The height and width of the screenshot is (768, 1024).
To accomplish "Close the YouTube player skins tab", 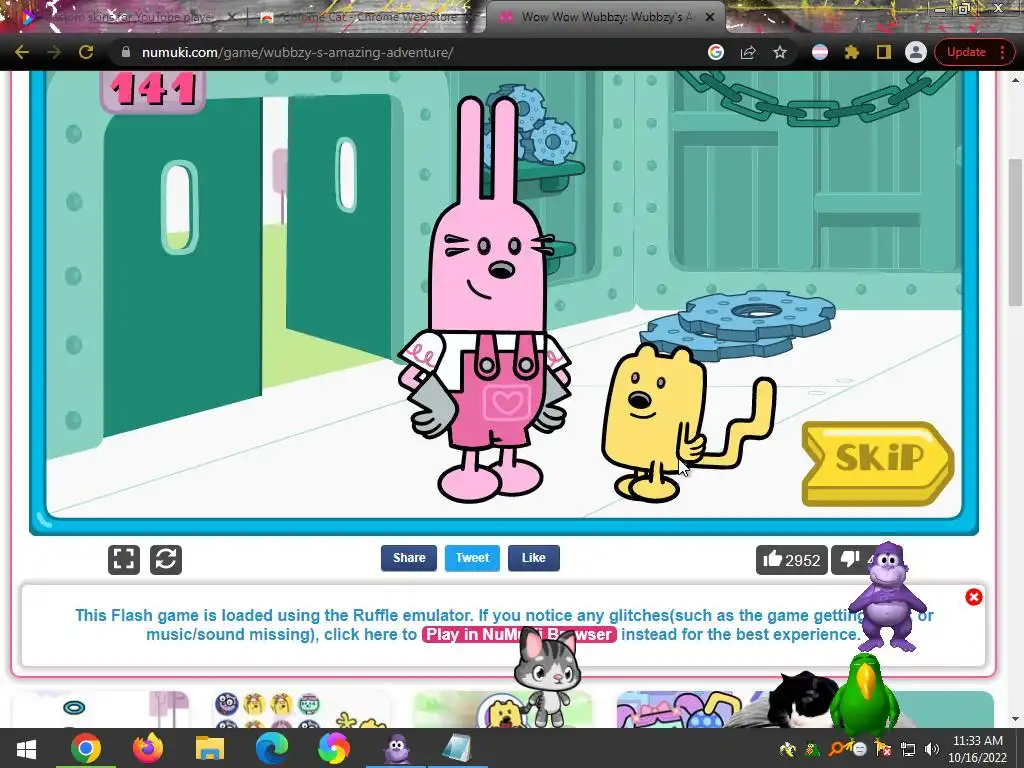I will pos(231,18).
